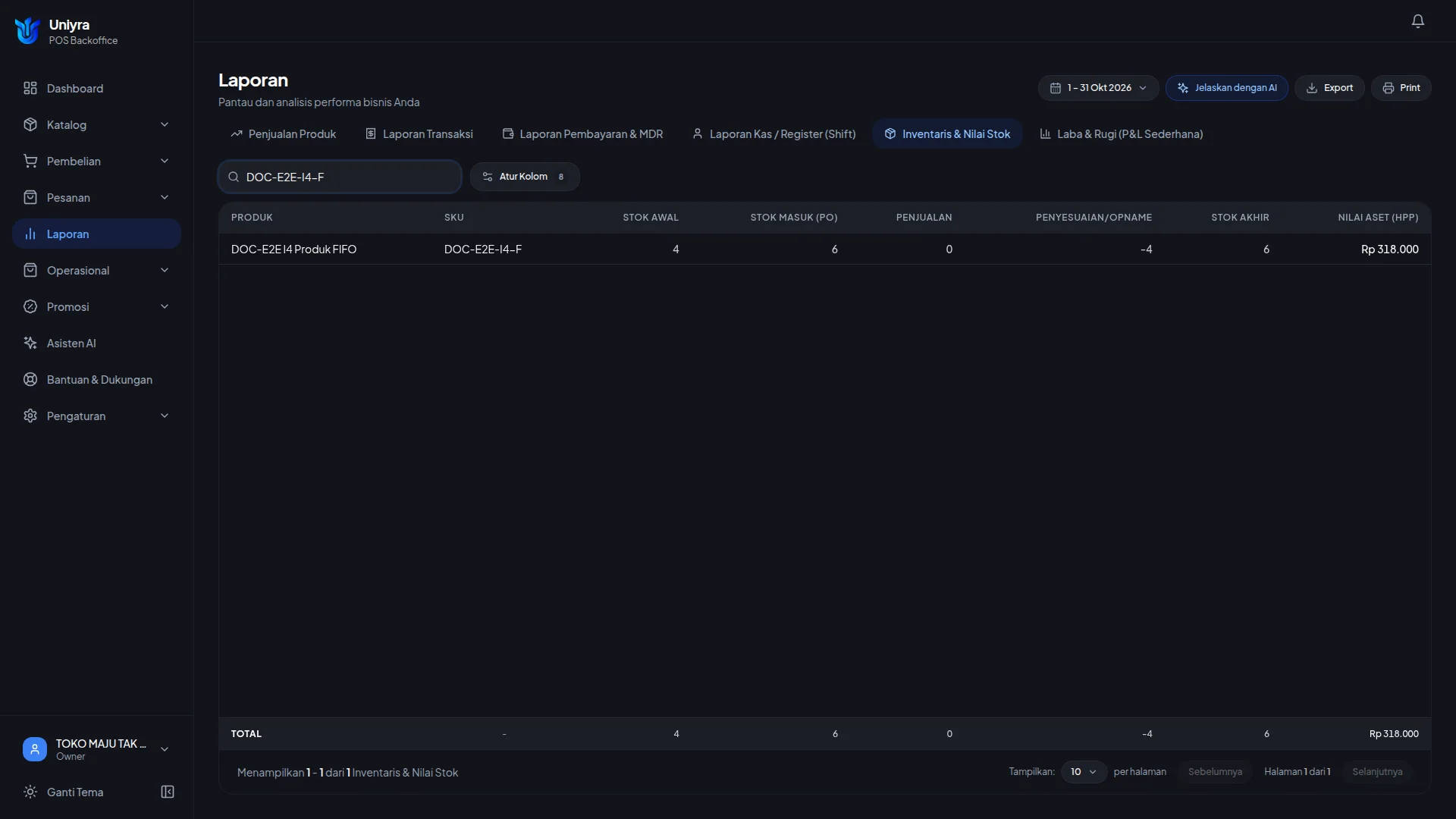Select the DOC-E2E I4 Produk FIFO row
The height and width of the screenshot is (819, 1456).
point(824,249)
